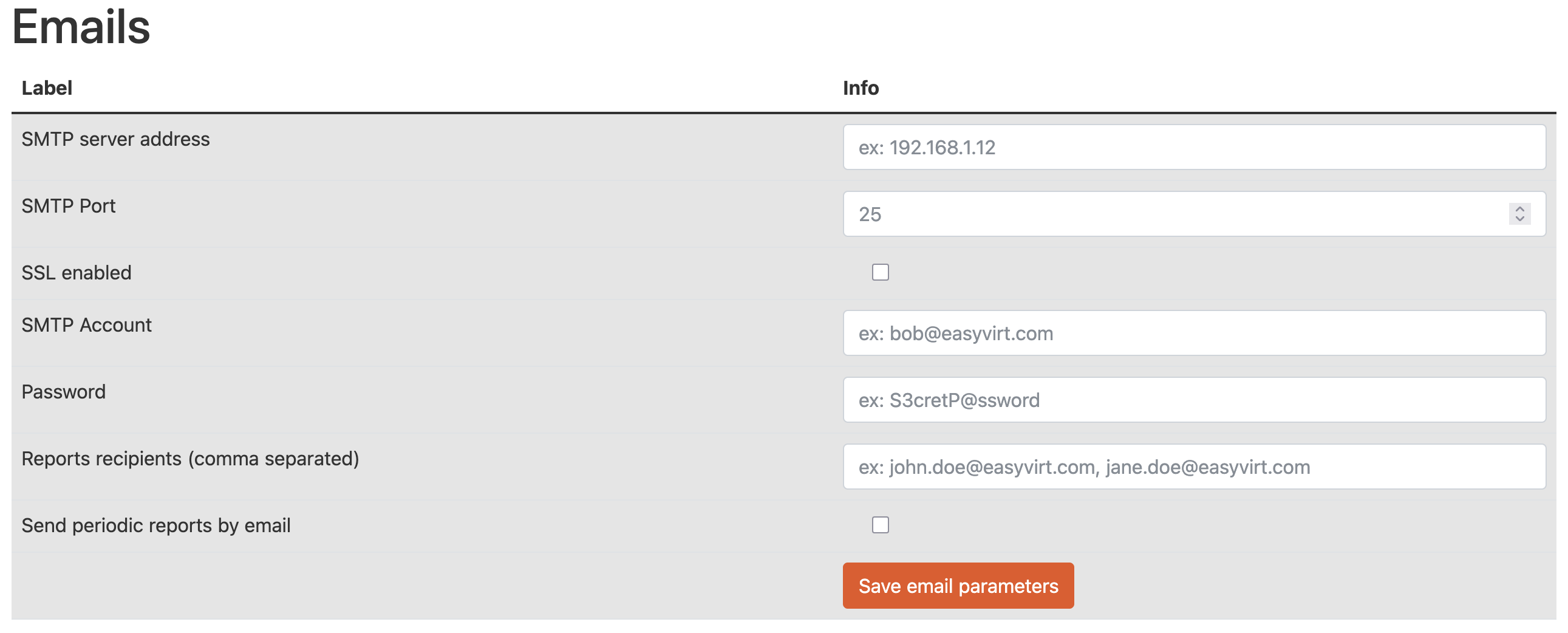The height and width of the screenshot is (633, 1568).
Task: Click the "SMTP Account" row label
Action: (86, 325)
